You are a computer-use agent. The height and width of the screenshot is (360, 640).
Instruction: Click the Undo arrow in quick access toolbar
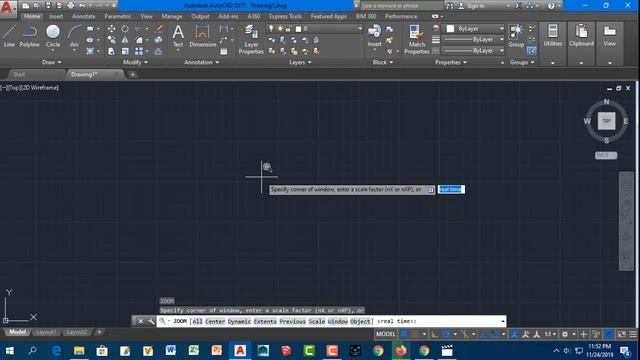click(82, 6)
